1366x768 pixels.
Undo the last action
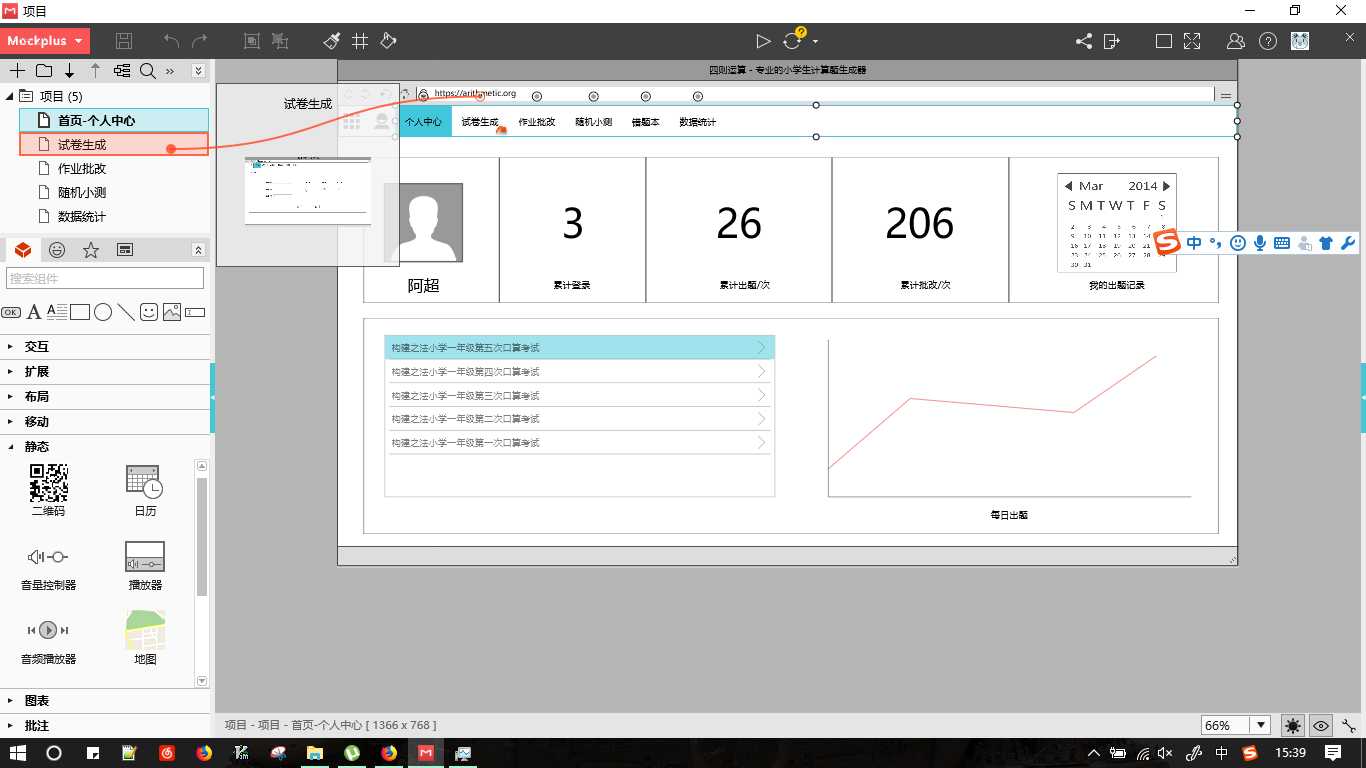172,41
